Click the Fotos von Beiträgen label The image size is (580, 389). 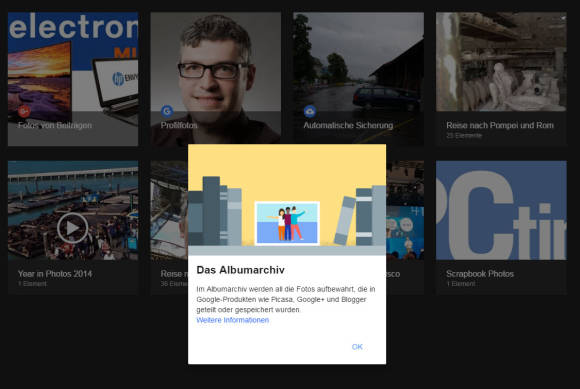(55, 125)
